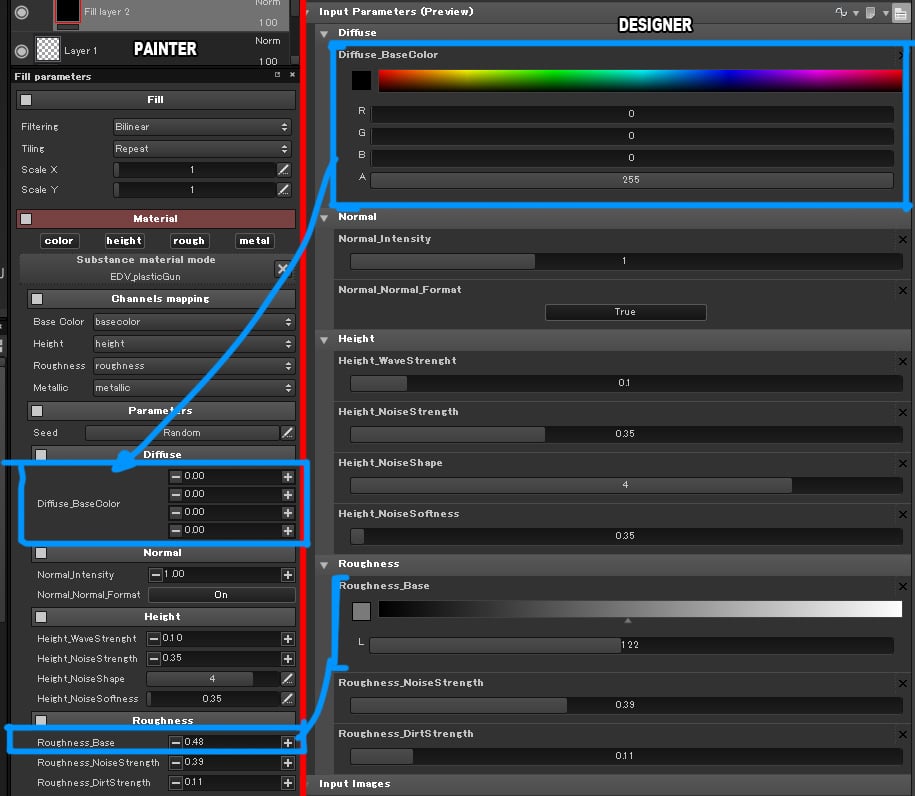The width and height of the screenshot is (915, 796).
Task: Toggle Normal_Normal_Format from True to False
Action: coord(626,312)
